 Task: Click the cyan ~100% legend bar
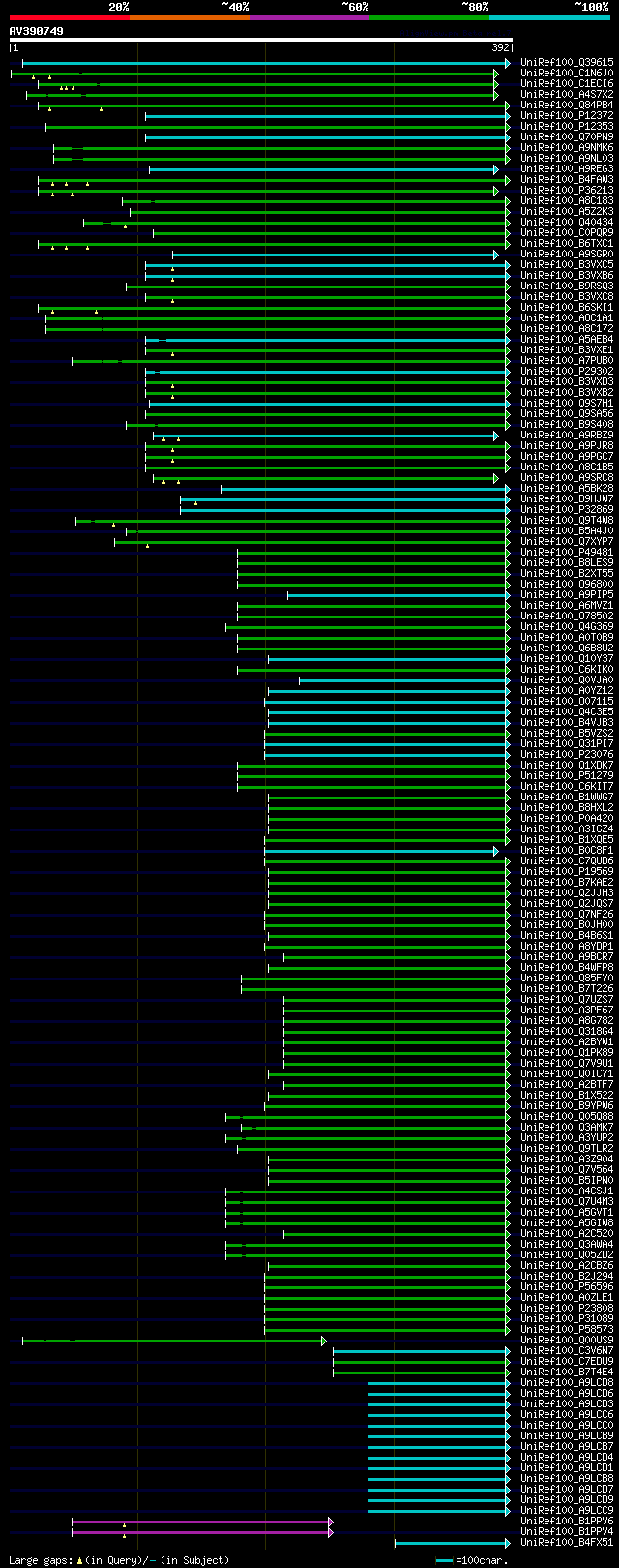[548, 16]
